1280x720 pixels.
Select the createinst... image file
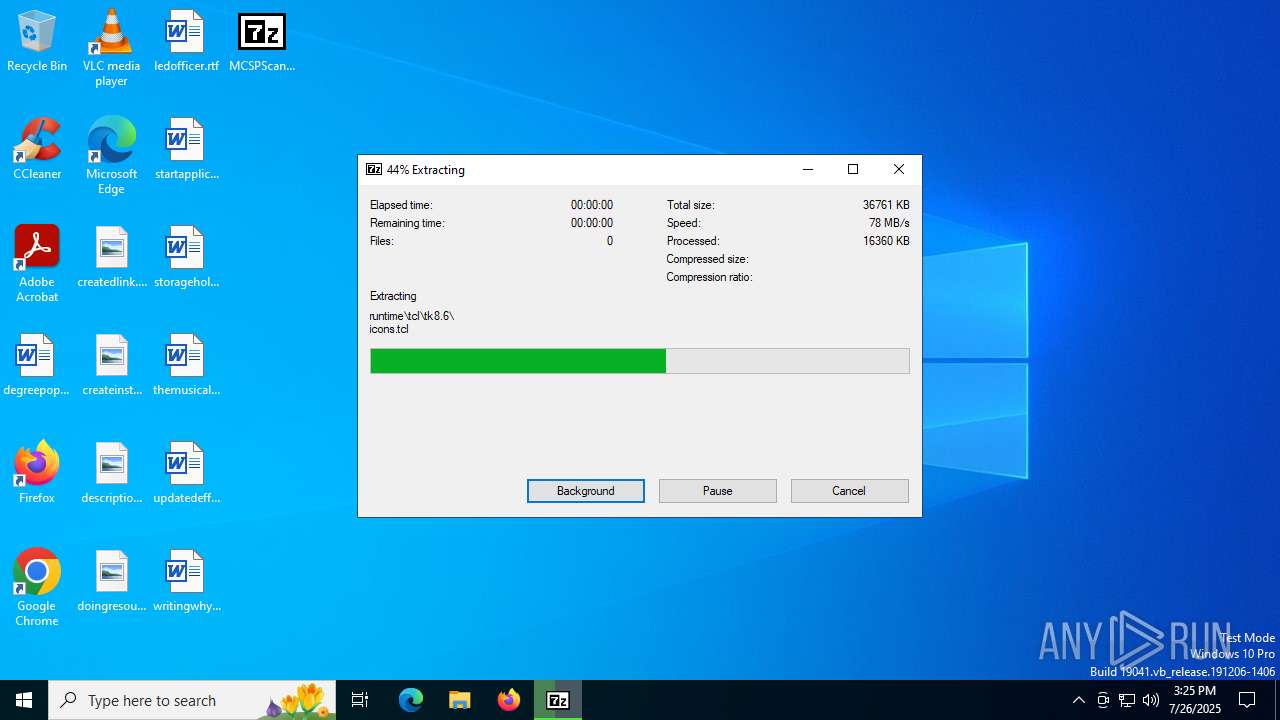point(111,365)
